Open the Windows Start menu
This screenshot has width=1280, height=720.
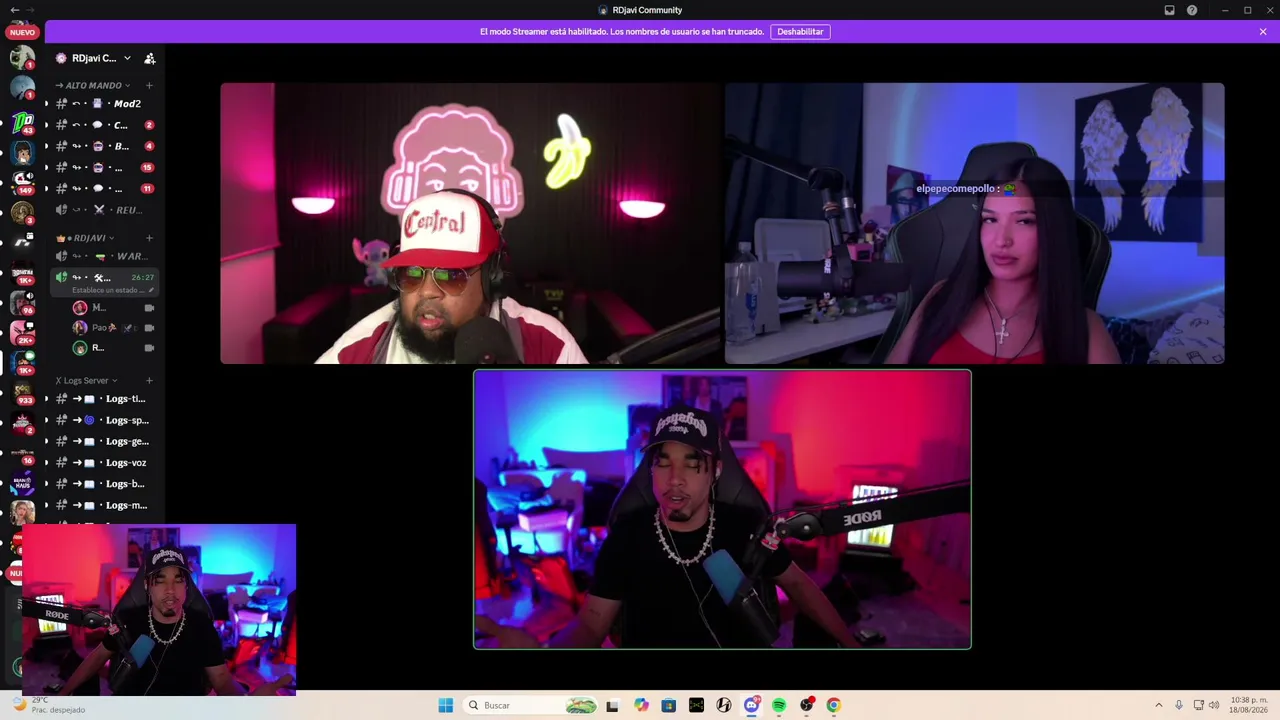coord(446,705)
